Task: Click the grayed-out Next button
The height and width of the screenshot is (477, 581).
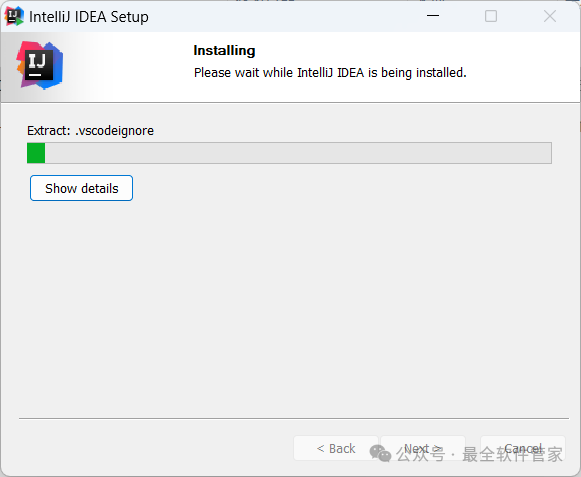Action: pos(423,448)
